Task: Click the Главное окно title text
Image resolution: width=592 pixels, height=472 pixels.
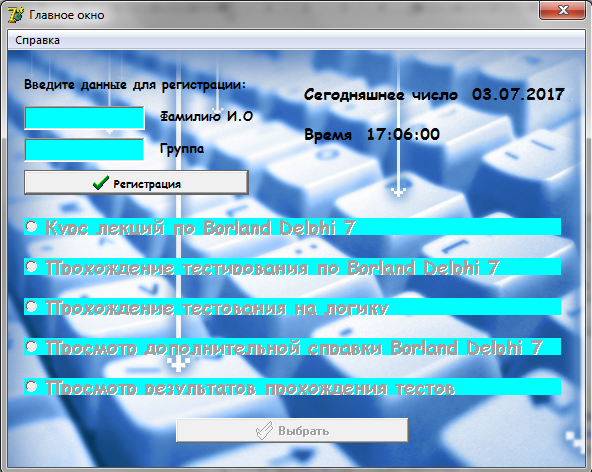Action: tap(67, 15)
